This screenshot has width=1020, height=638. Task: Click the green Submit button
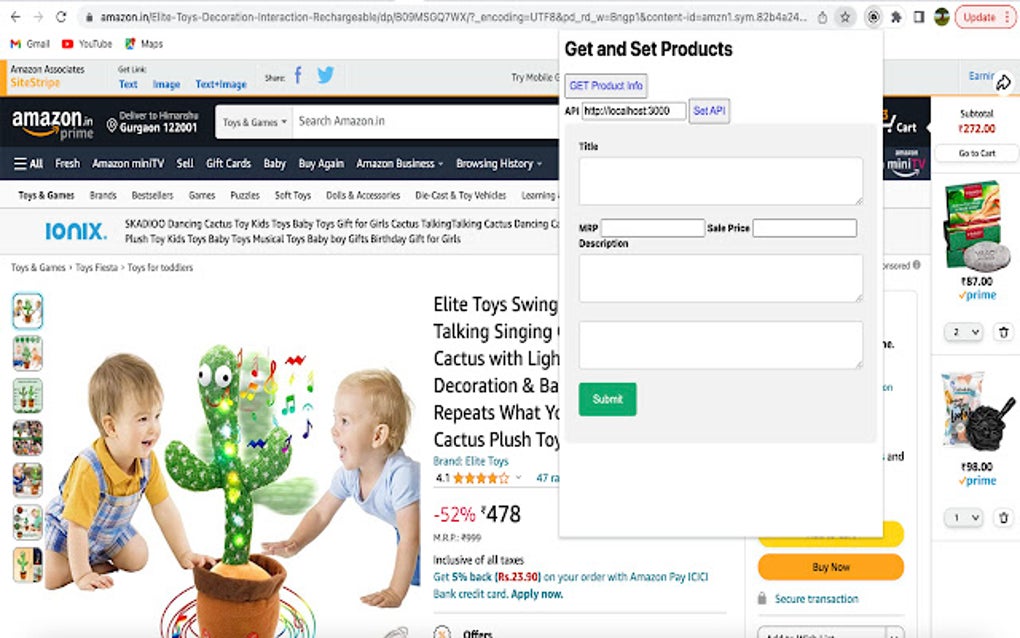click(x=608, y=399)
